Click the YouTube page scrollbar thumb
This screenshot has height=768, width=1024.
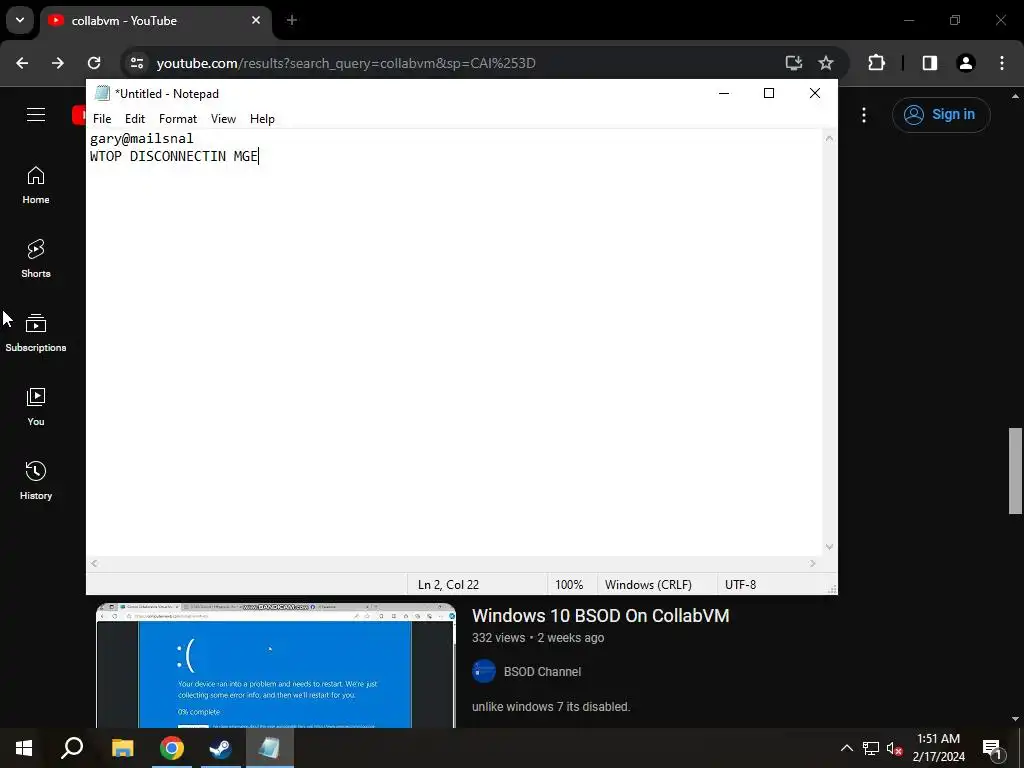[x=1015, y=471]
